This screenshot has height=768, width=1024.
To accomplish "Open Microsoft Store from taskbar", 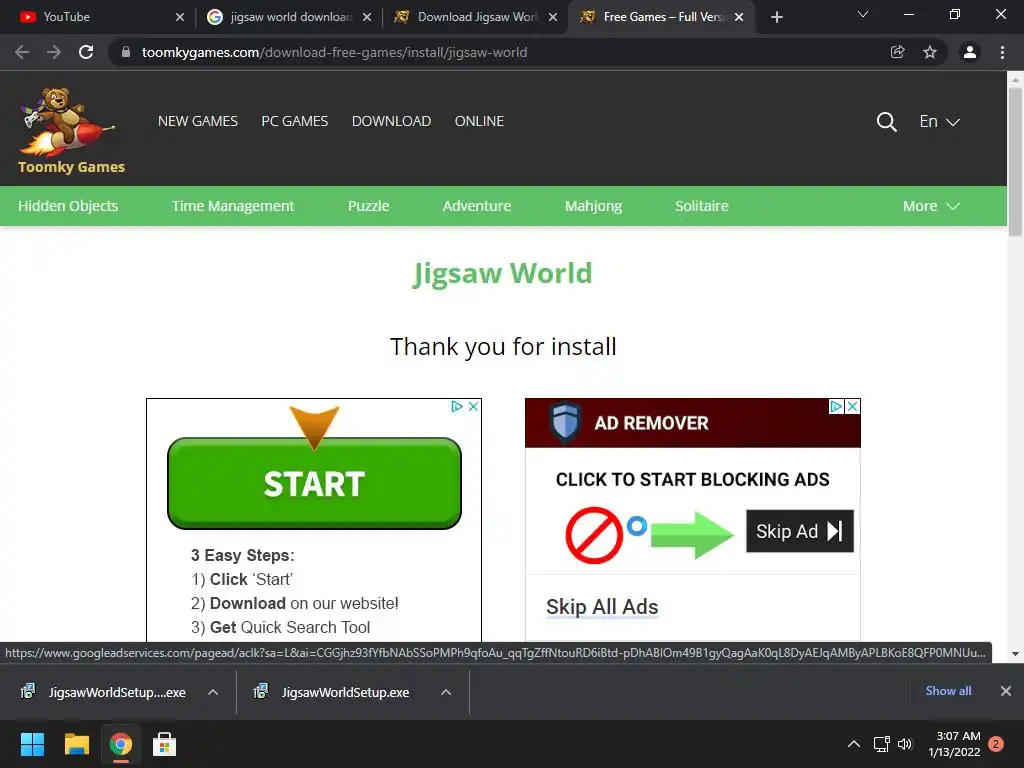I will point(164,744).
